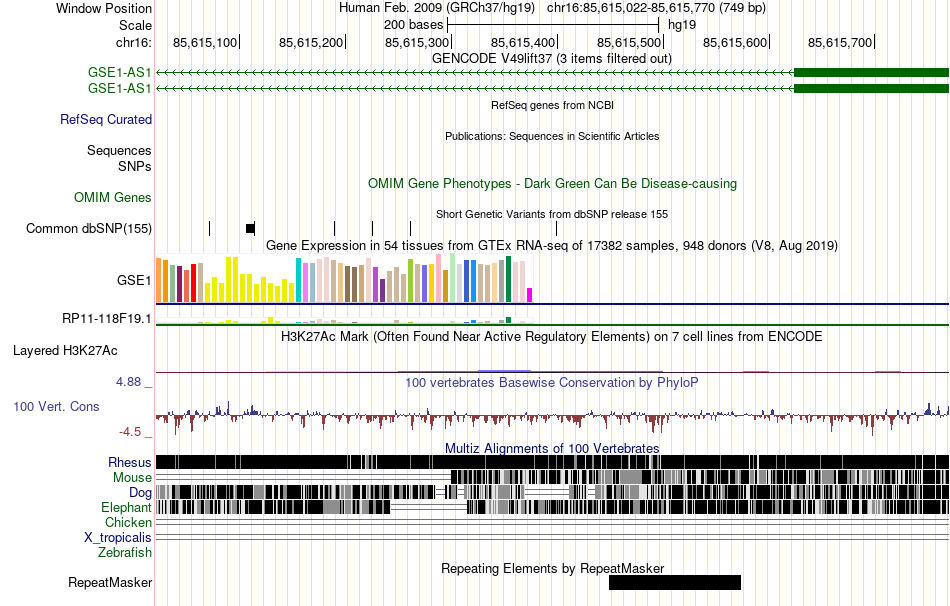Click the Publications Sequences in Scientific Articles title

point(552,136)
